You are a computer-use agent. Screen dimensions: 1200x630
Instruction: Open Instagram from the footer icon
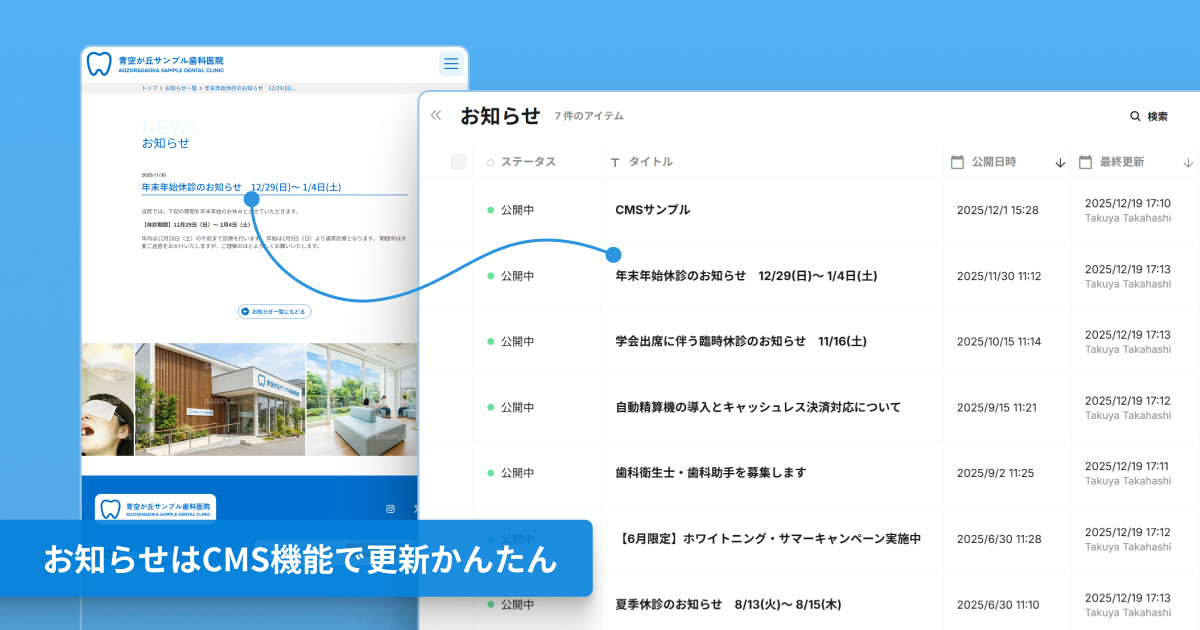(390, 507)
